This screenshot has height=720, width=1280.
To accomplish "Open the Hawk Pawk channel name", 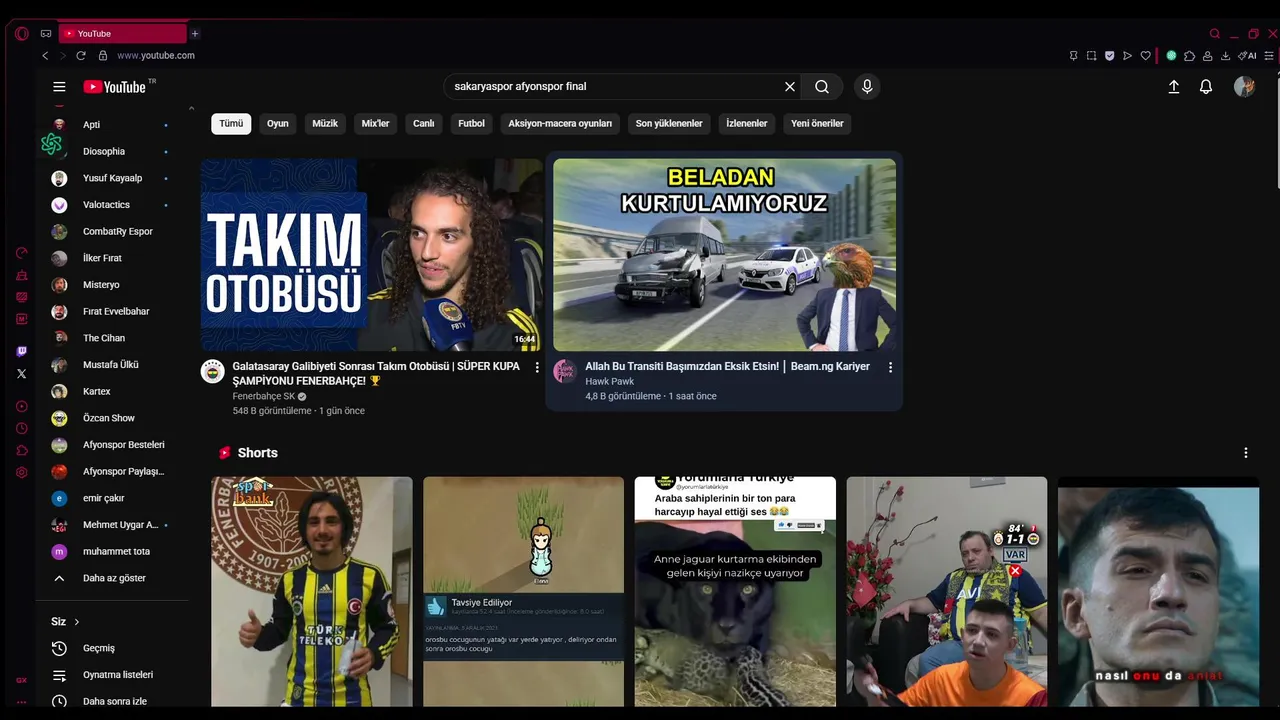I will 610,381.
